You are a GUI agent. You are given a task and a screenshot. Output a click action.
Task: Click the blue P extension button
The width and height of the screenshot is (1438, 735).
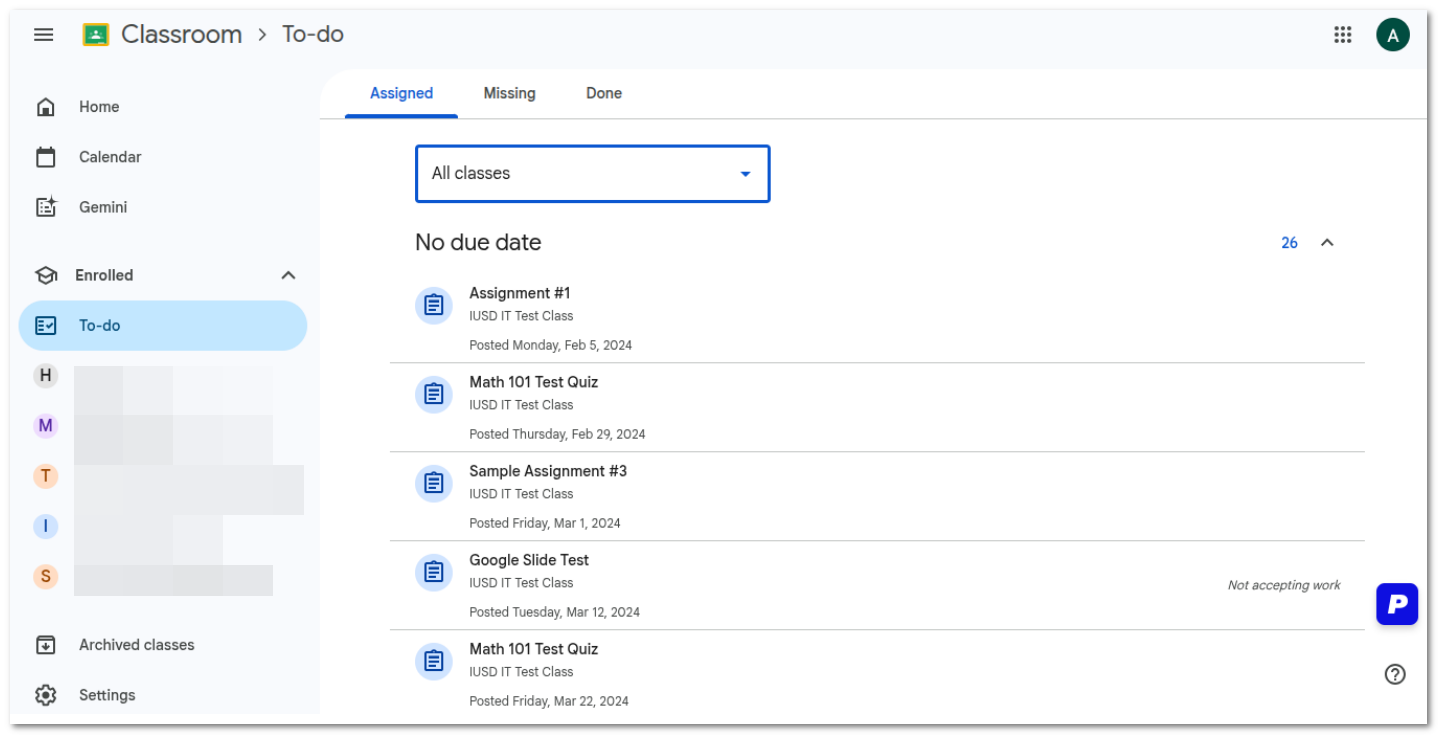click(x=1397, y=604)
